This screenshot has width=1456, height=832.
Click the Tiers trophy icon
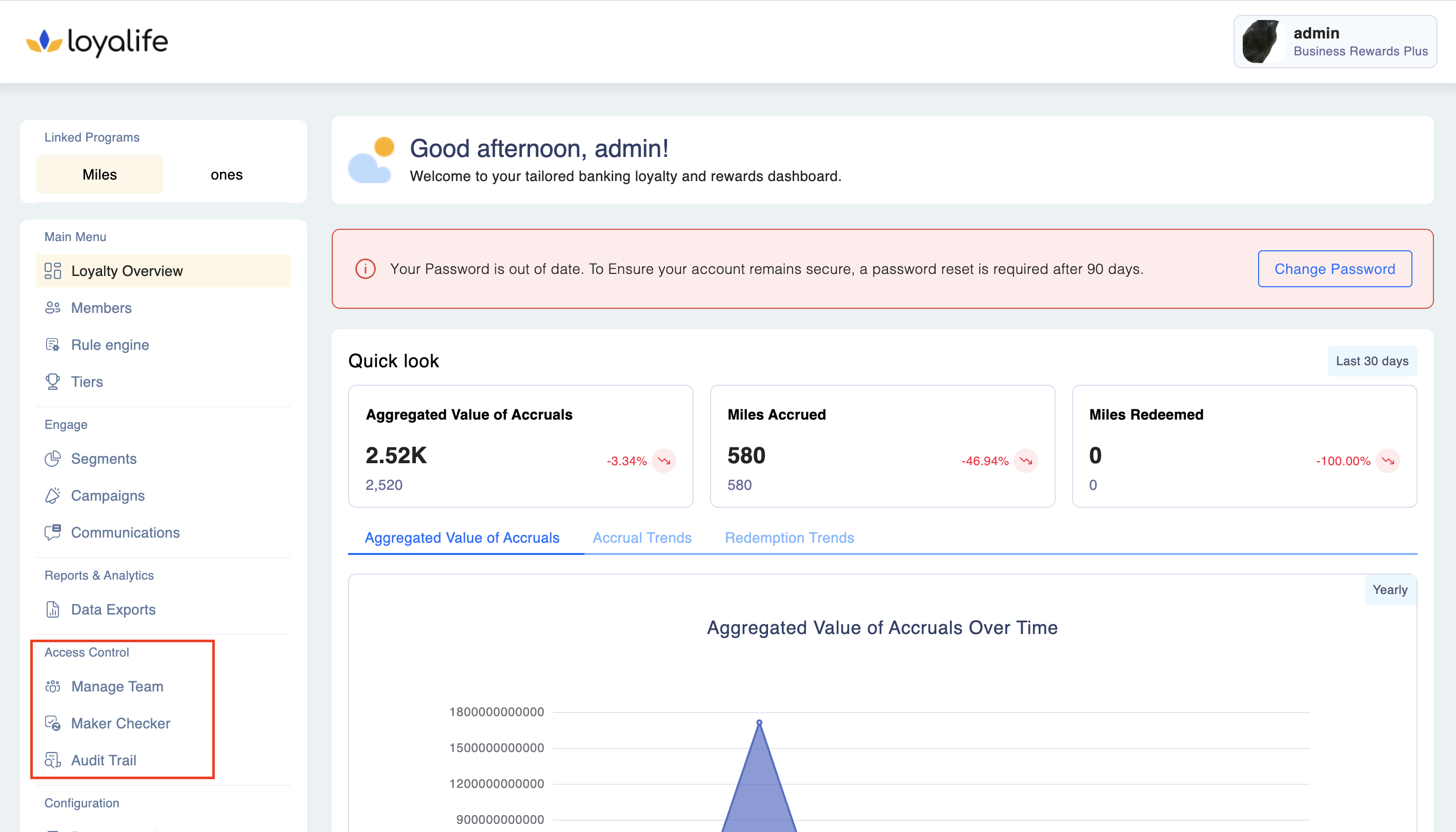pos(52,382)
